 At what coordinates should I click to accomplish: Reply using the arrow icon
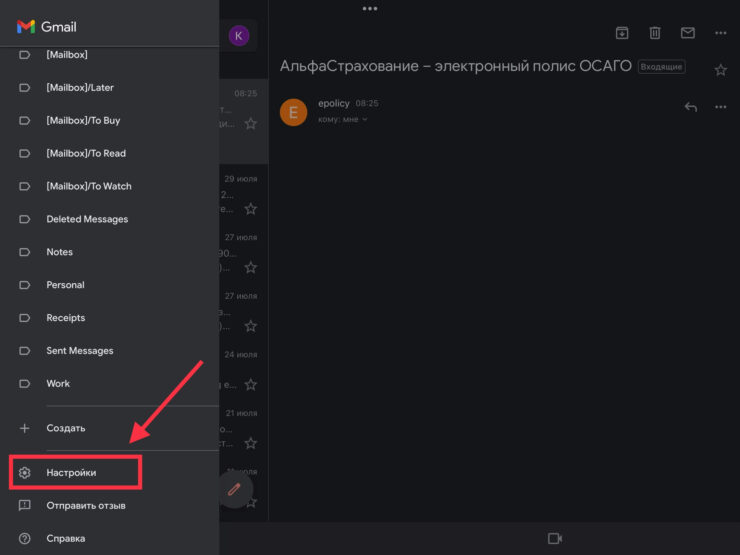coord(690,107)
